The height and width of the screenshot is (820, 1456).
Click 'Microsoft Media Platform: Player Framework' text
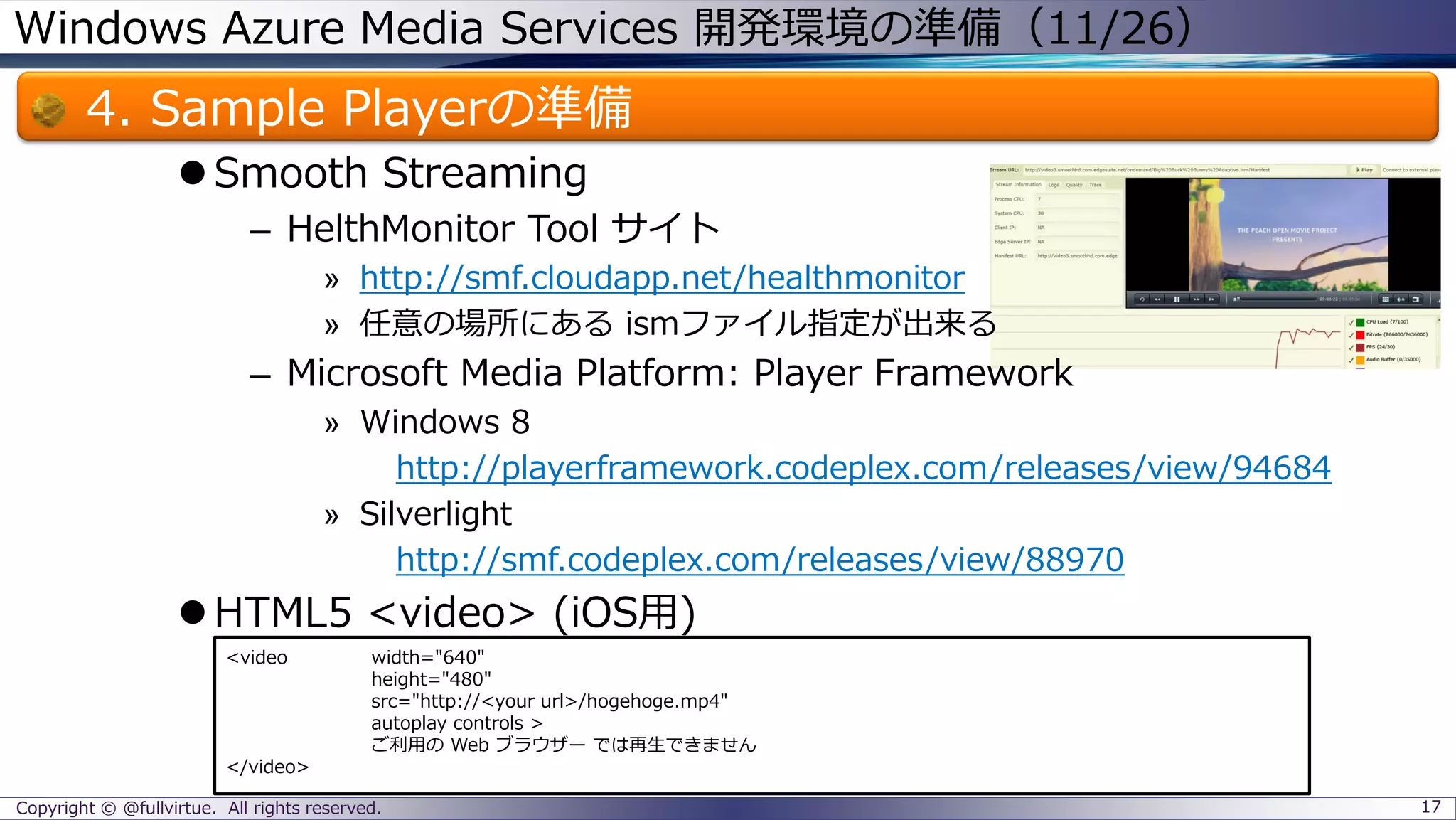click(680, 373)
